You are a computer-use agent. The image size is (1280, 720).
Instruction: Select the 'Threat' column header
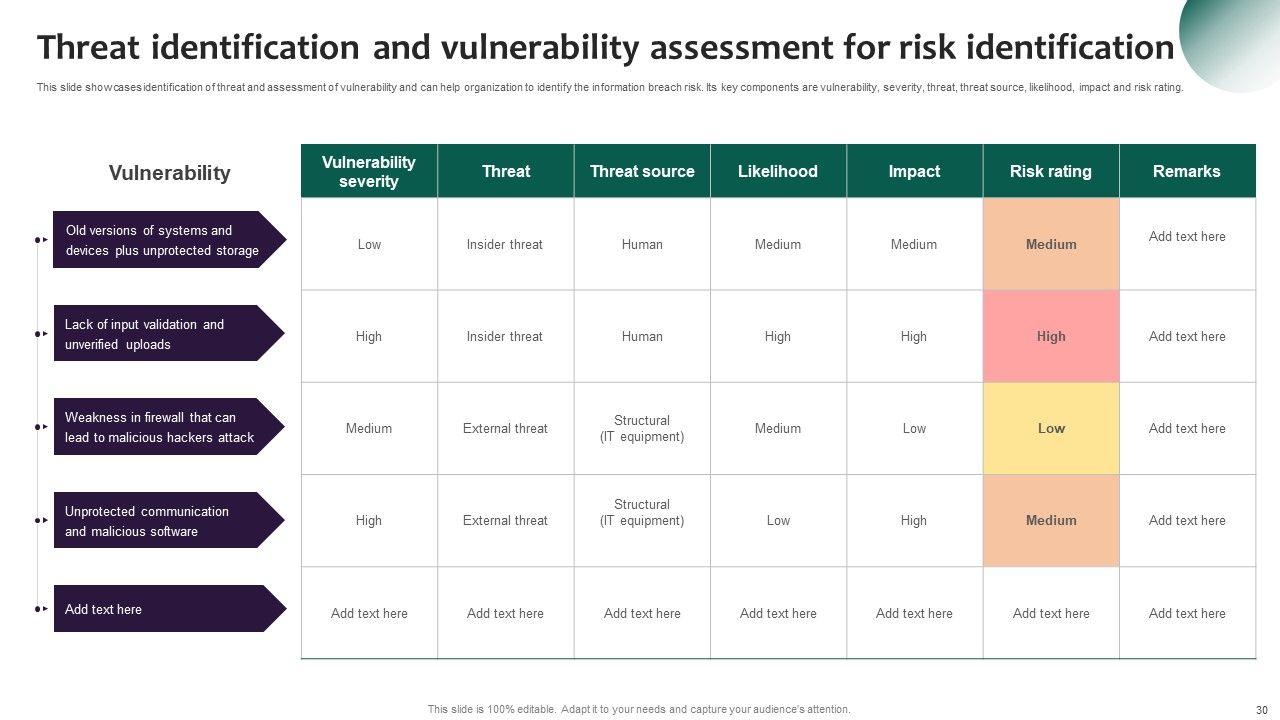point(506,172)
